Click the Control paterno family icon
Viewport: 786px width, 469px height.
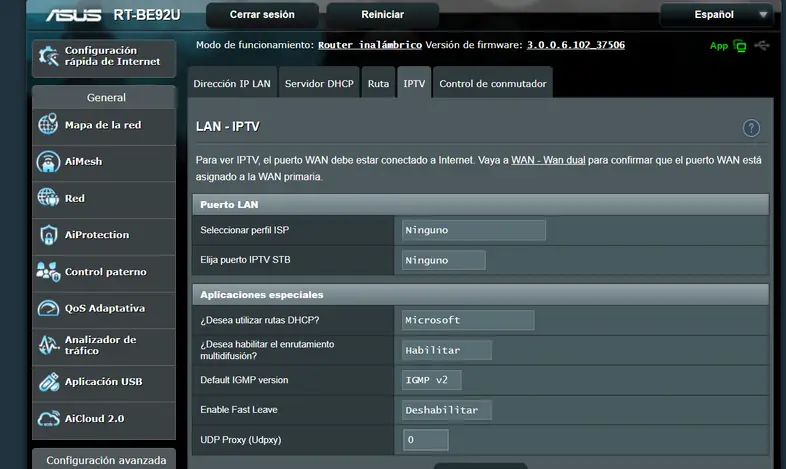pyautogui.click(x=48, y=272)
